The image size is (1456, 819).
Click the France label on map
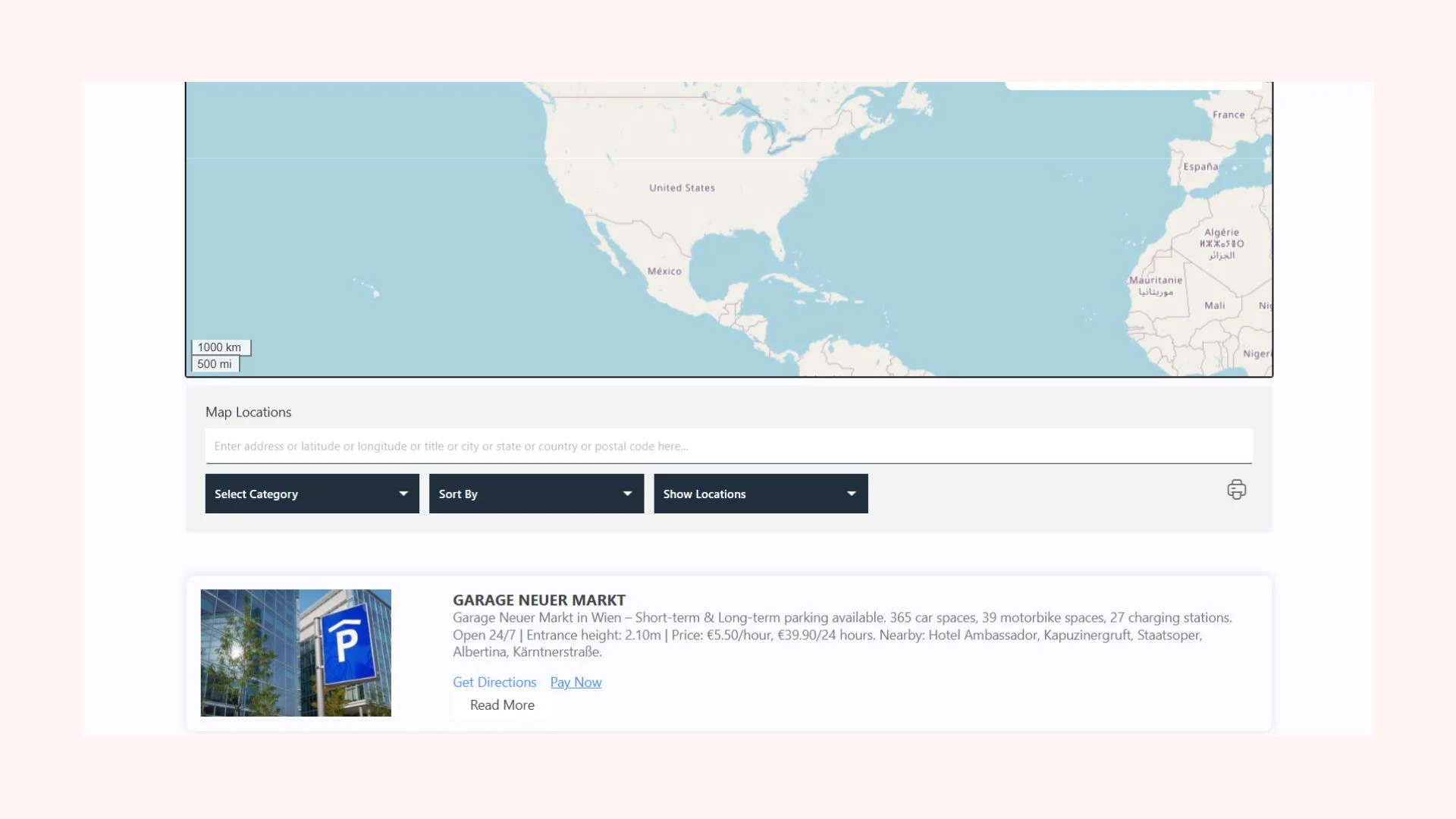[1228, 115]
